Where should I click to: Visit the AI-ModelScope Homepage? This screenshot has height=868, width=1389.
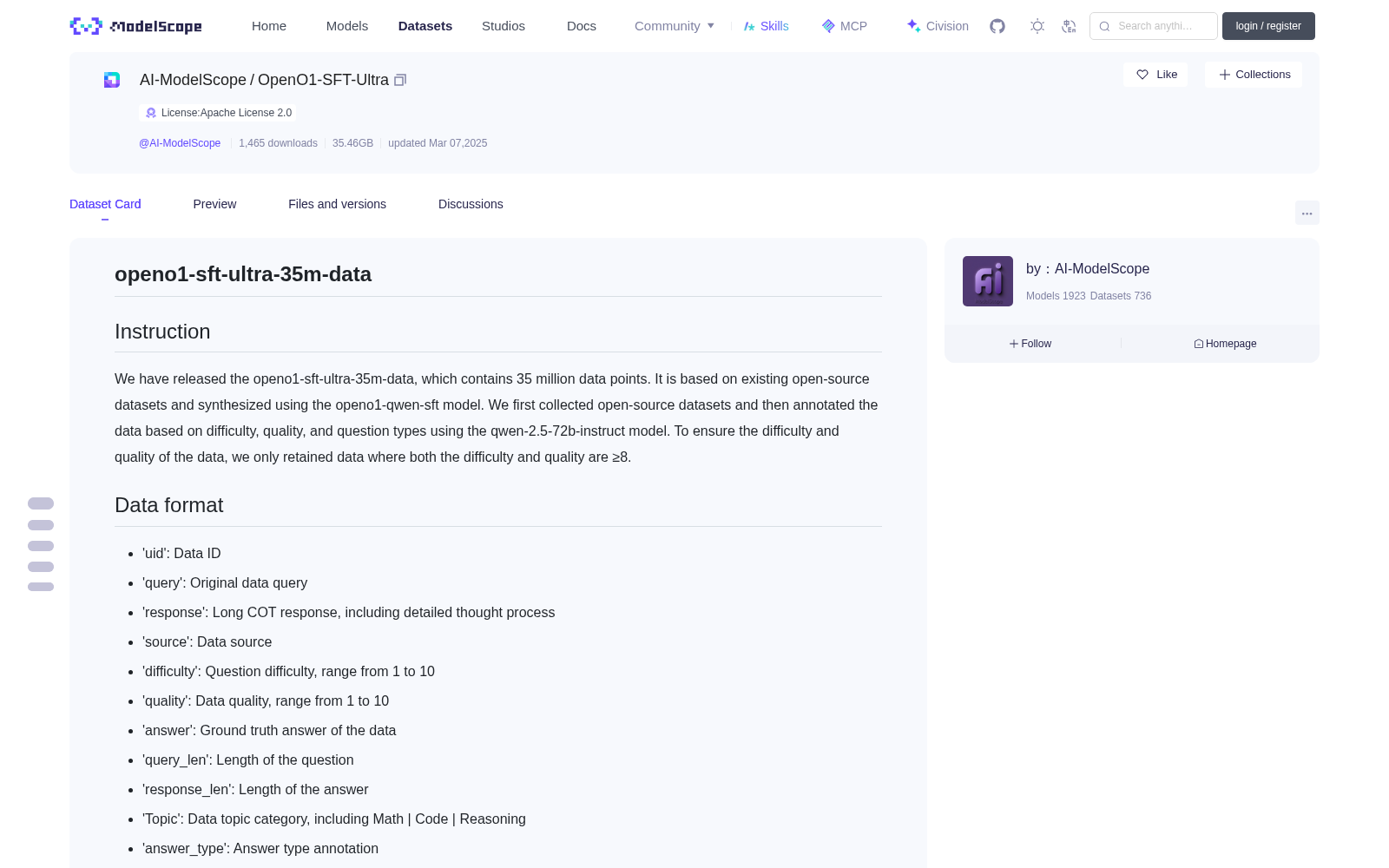1225,344
